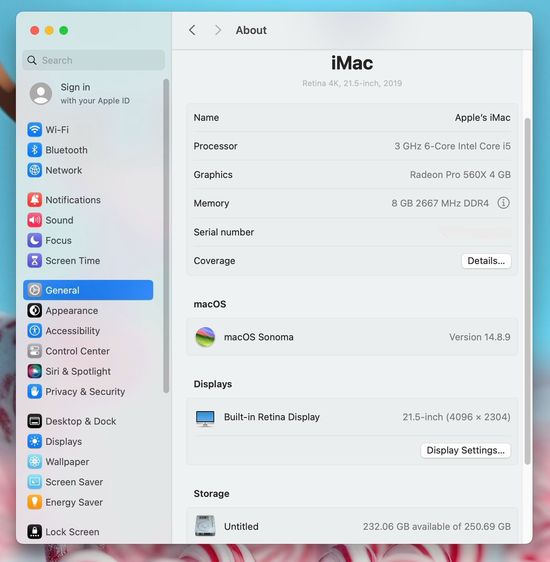This screenshot has width=550, height=562.
Task: Click the search magnifier icon
Action: [32, 60]
